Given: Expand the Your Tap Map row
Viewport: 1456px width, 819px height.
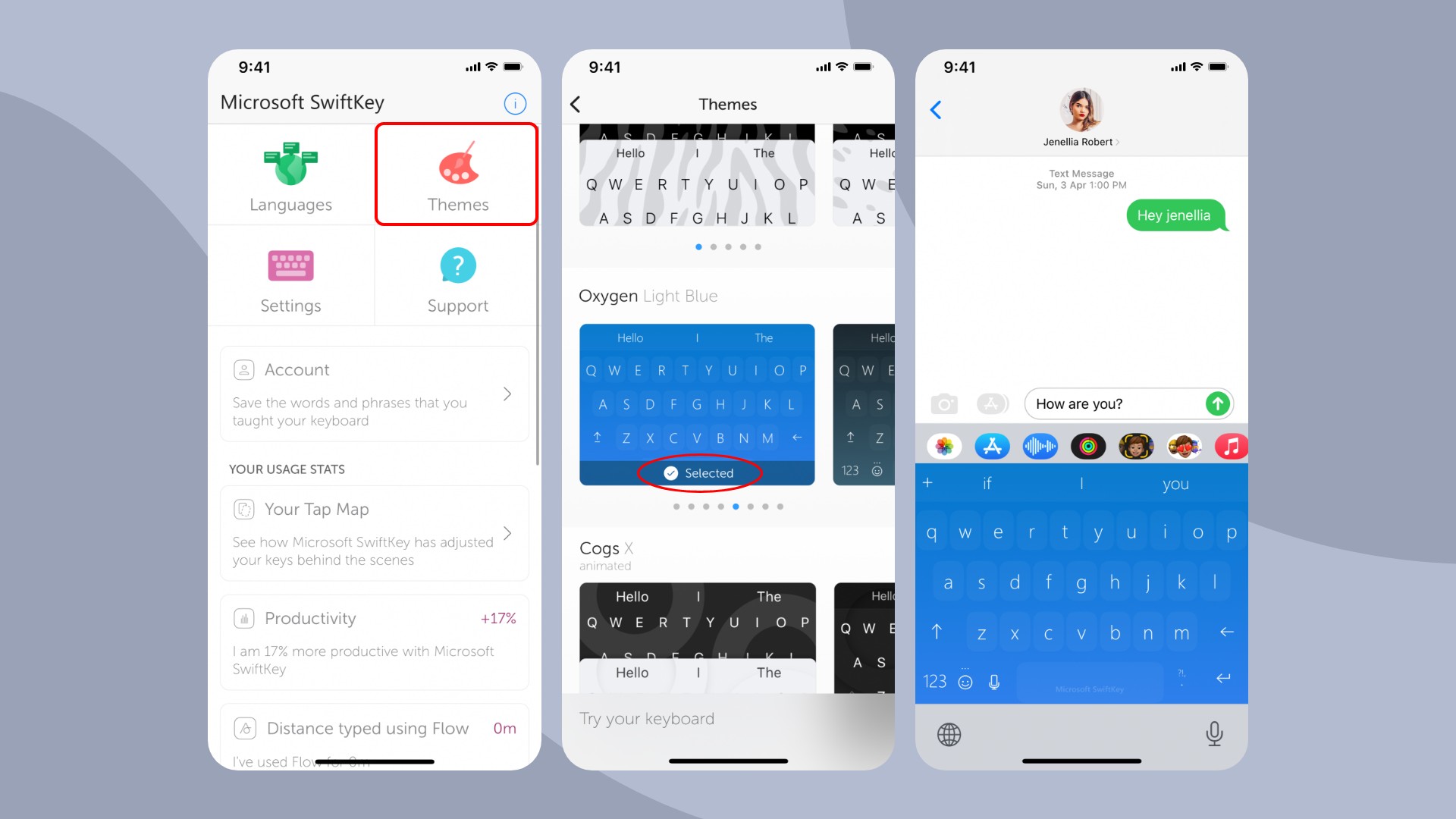Looking at the screenshot, I should pos(508,531).
